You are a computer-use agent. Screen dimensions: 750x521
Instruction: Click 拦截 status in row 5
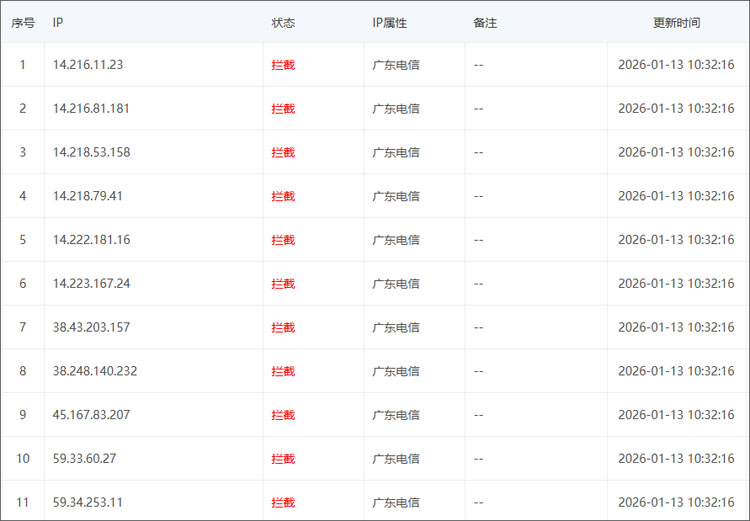pyautogui.click(x=283, y=240)
